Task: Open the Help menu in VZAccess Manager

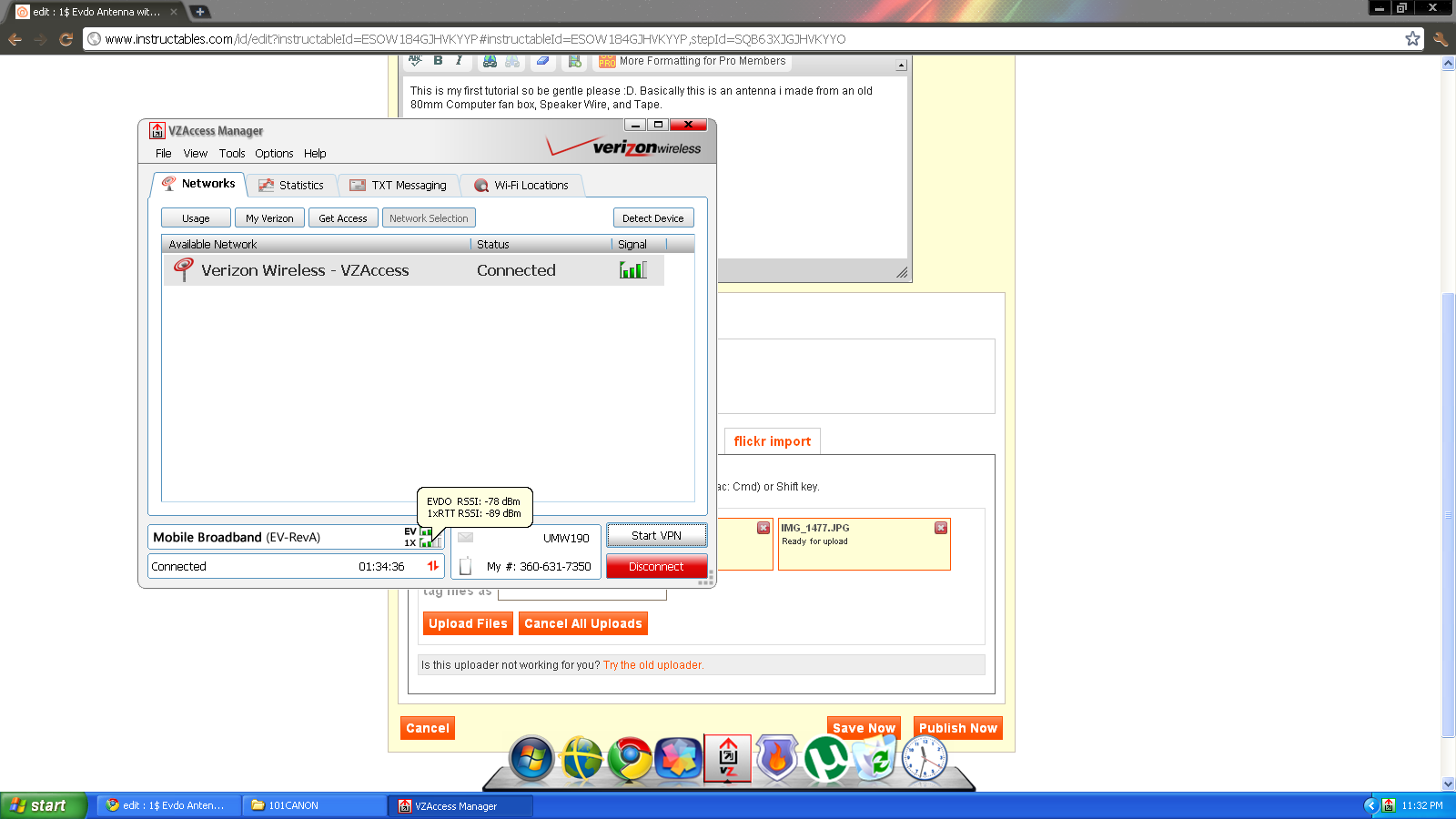Action: tap(315, 154)
